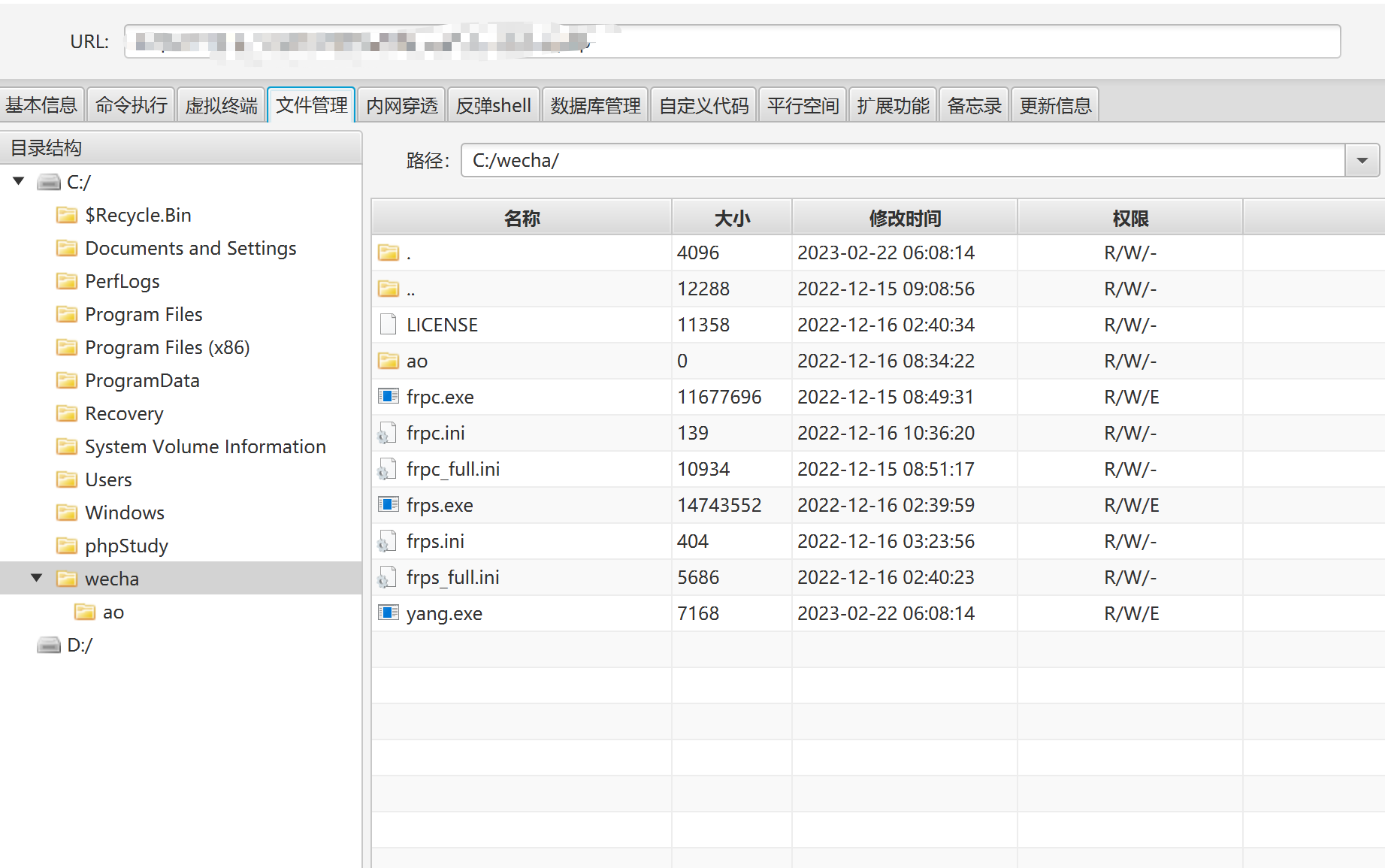The width and height of the screenshot is (1385, 868).
Task: Click the phpStudy folder icon
Action: click(x=67, y=546)
